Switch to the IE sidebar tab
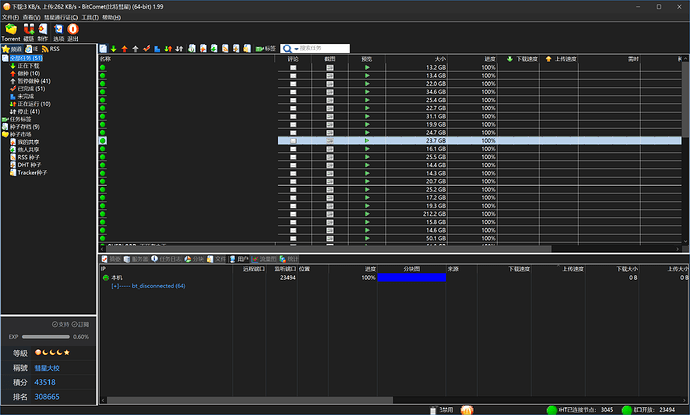 tap(32, 49)
